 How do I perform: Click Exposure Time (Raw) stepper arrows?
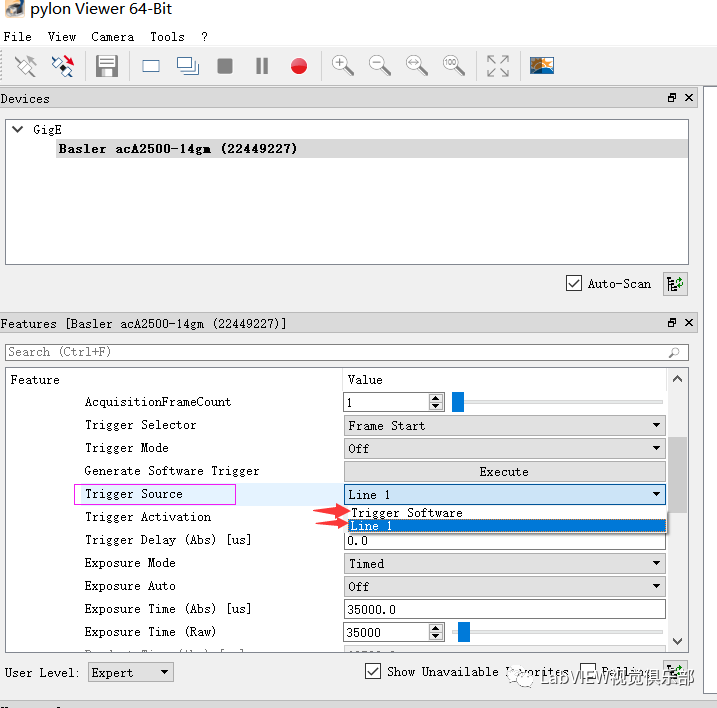click(436, 632)
